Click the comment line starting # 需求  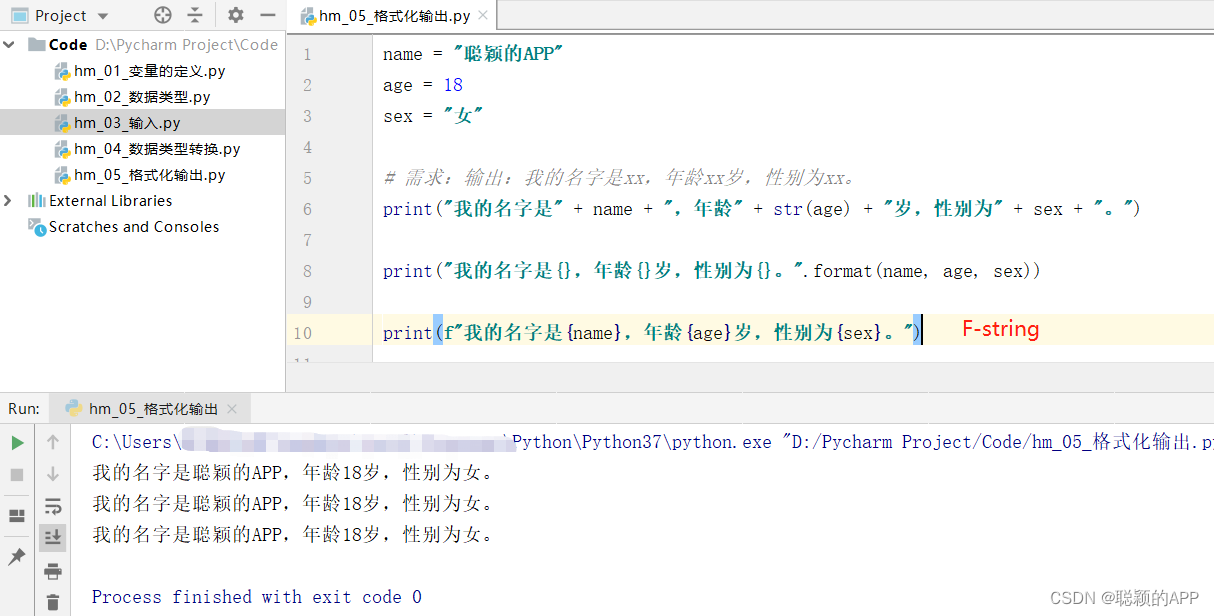619,178
